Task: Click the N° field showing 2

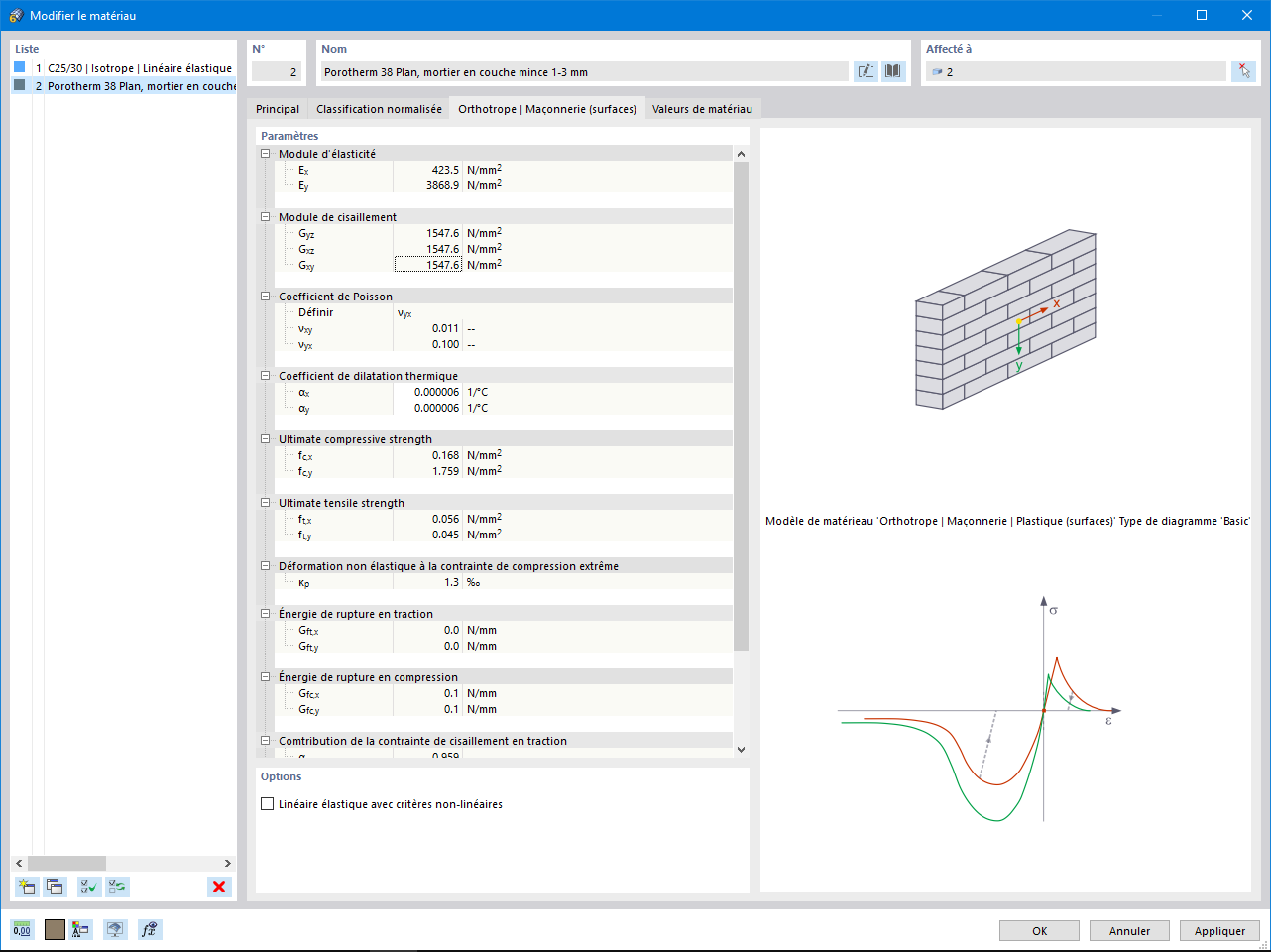Action: pyautogui.click(x=276, y=72)
